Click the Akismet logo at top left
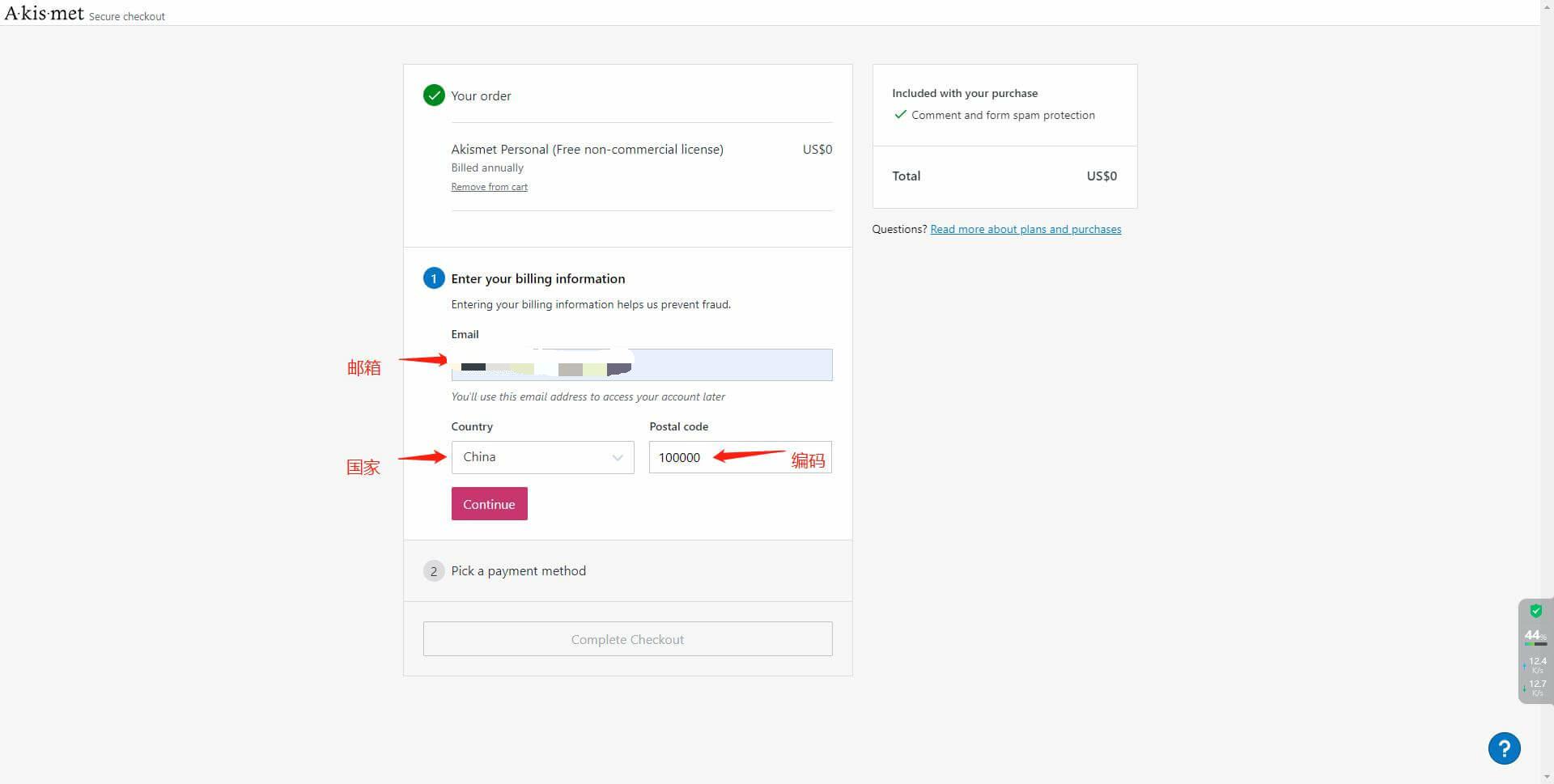The image size is (1554, 784). (44, 13)
